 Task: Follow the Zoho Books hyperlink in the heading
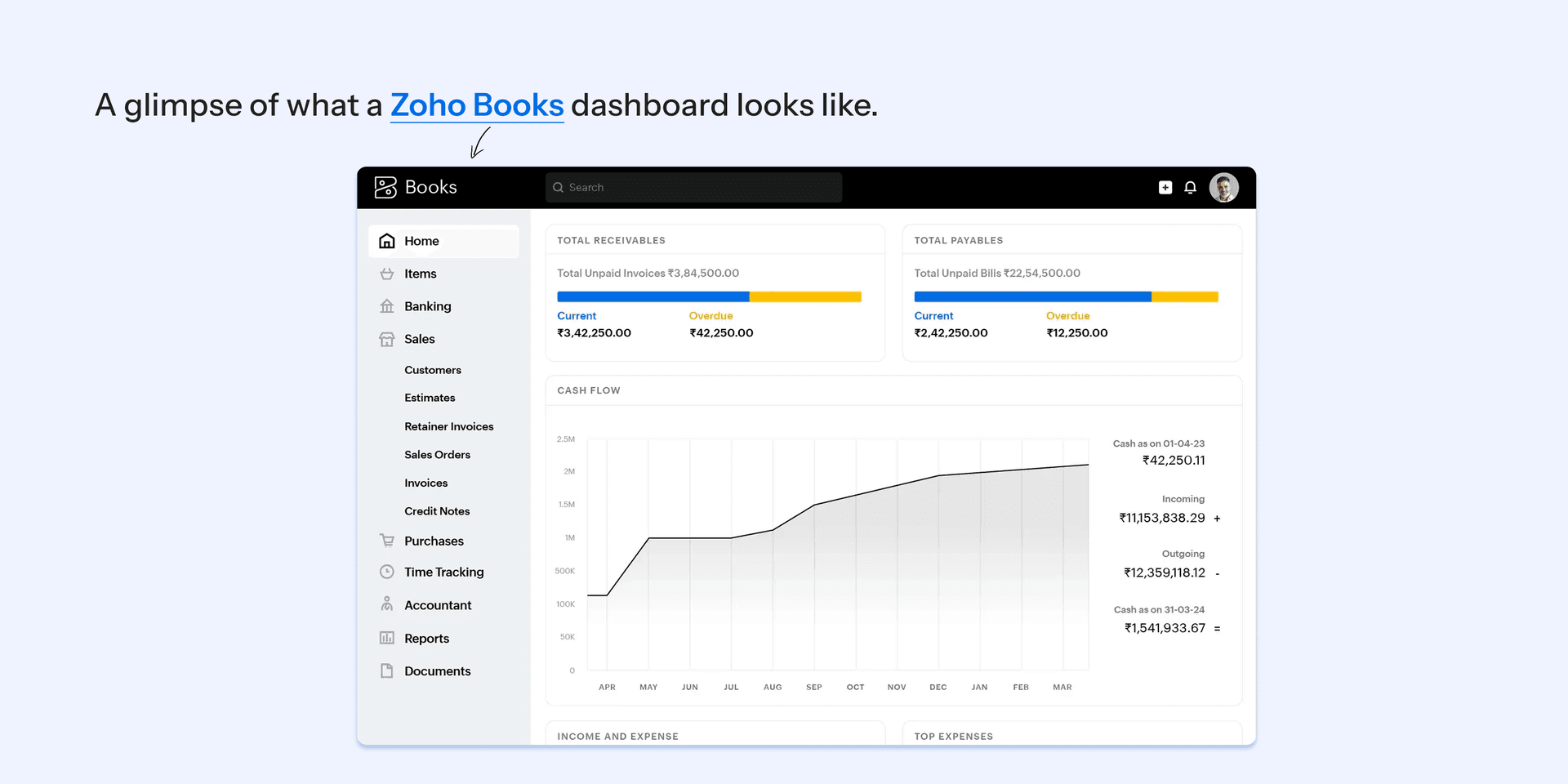pos(476,105)
